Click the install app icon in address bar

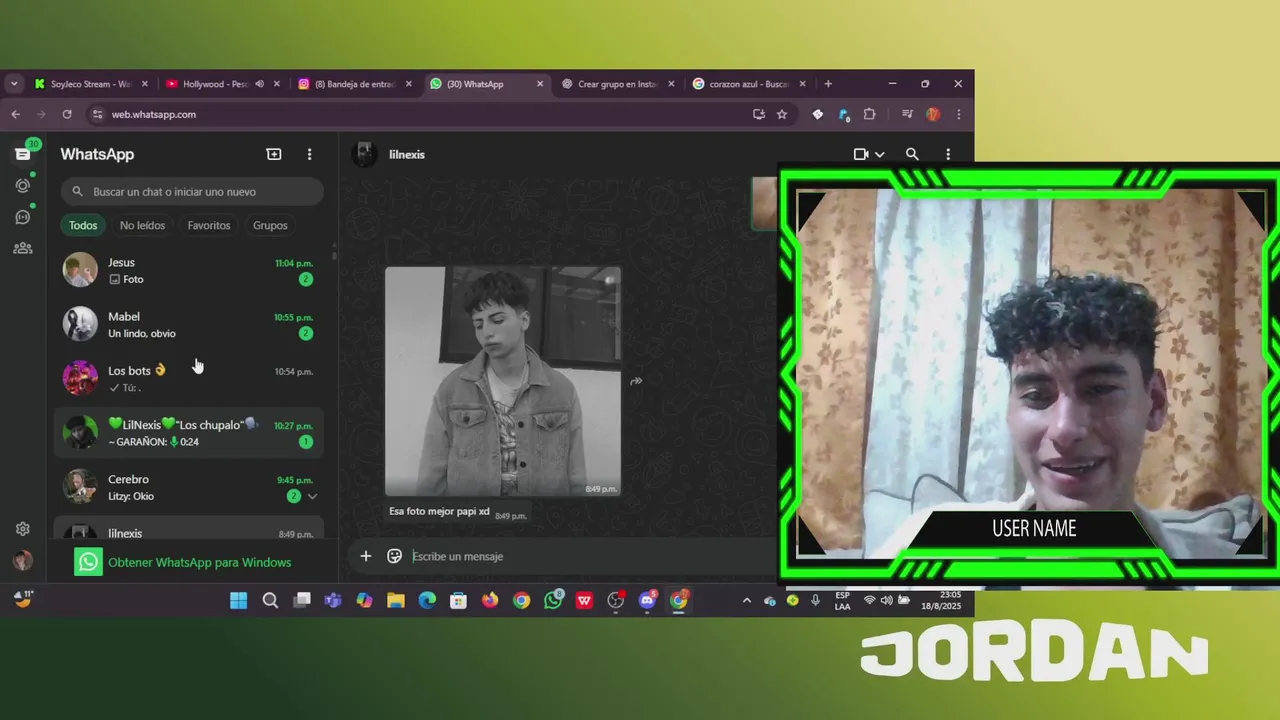759,114
